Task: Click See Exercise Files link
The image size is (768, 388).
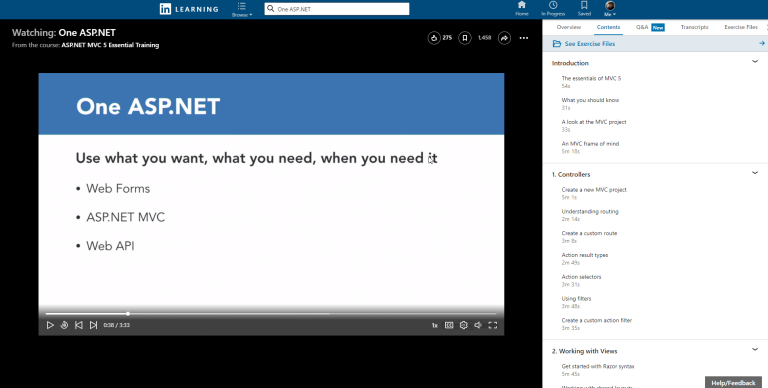Action: click(x=590, y=44)
